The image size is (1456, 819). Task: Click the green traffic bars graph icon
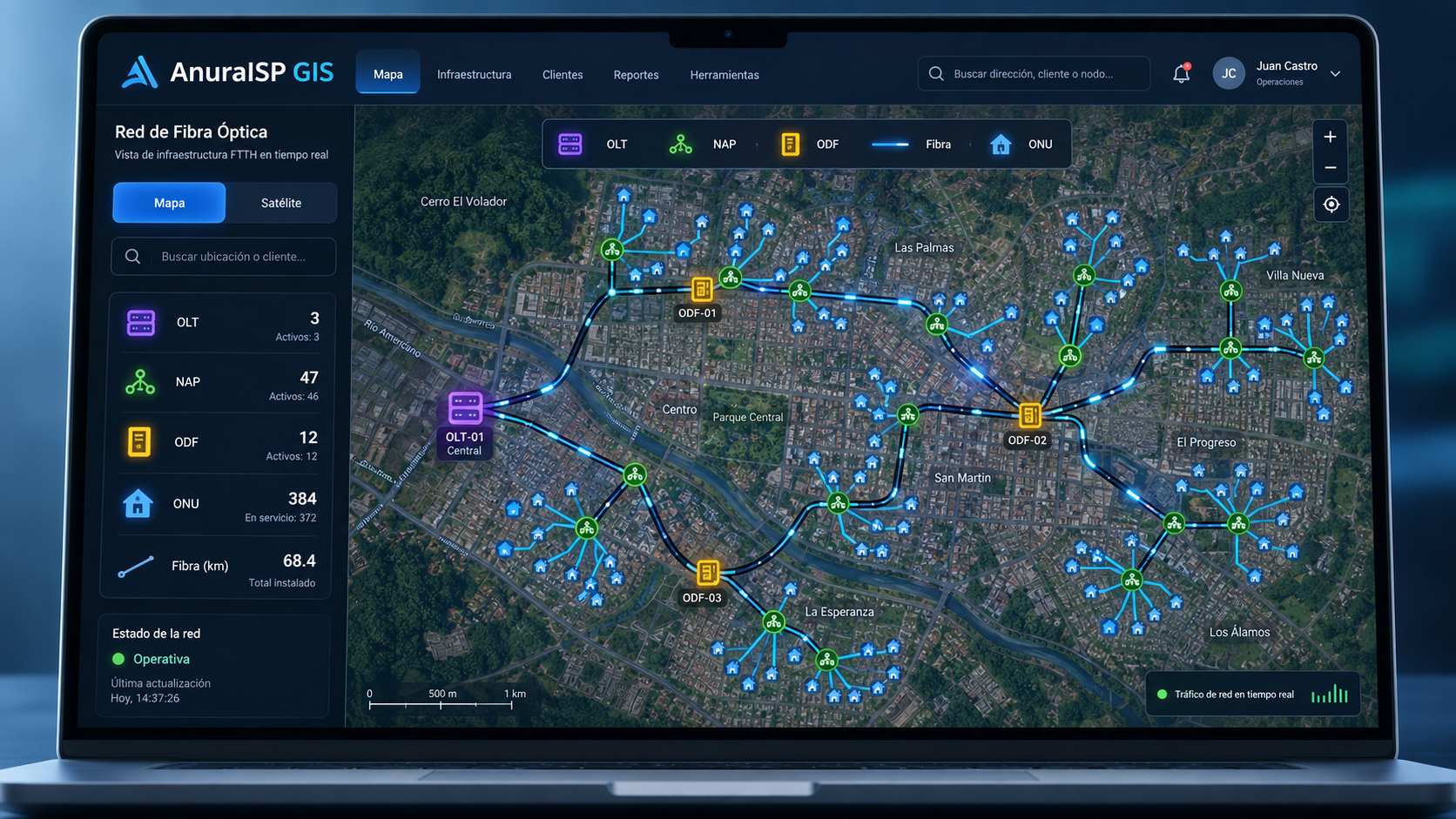[x=1330, y=694]
